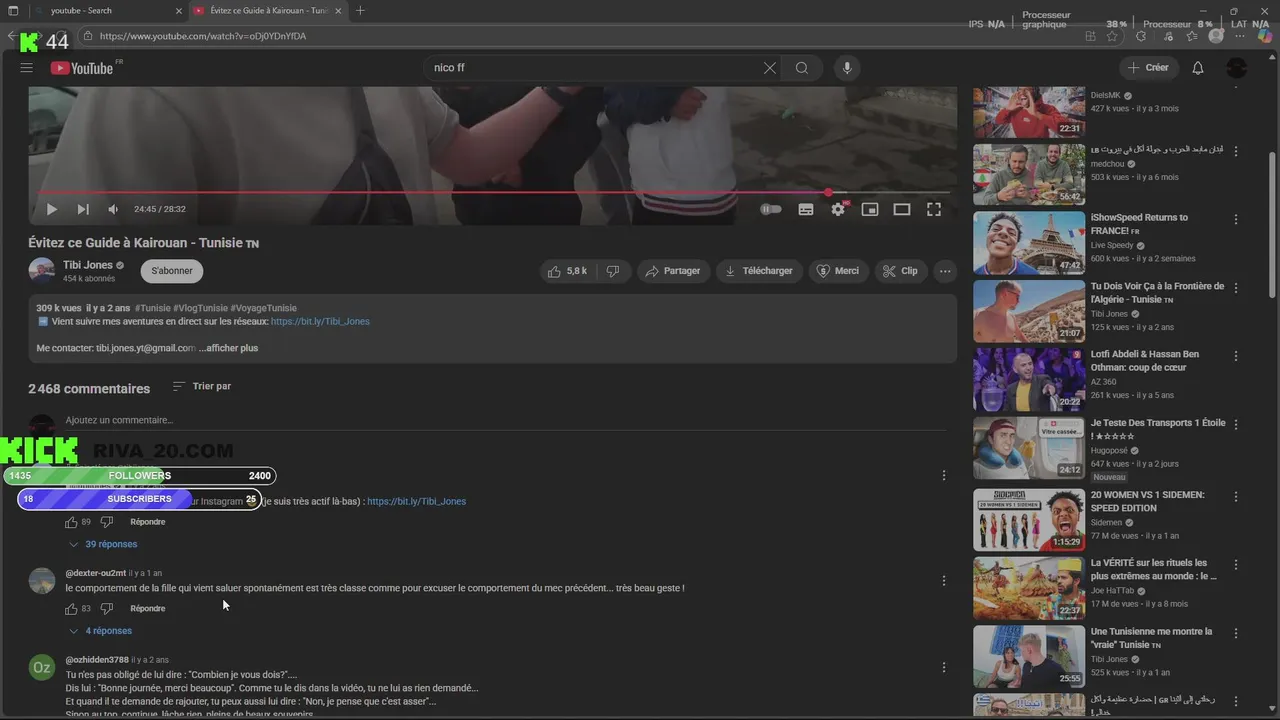Open more actions beside the Clip button
Image resolution: width=1280 pixels, height=720 pixels.
pos(945,271)
